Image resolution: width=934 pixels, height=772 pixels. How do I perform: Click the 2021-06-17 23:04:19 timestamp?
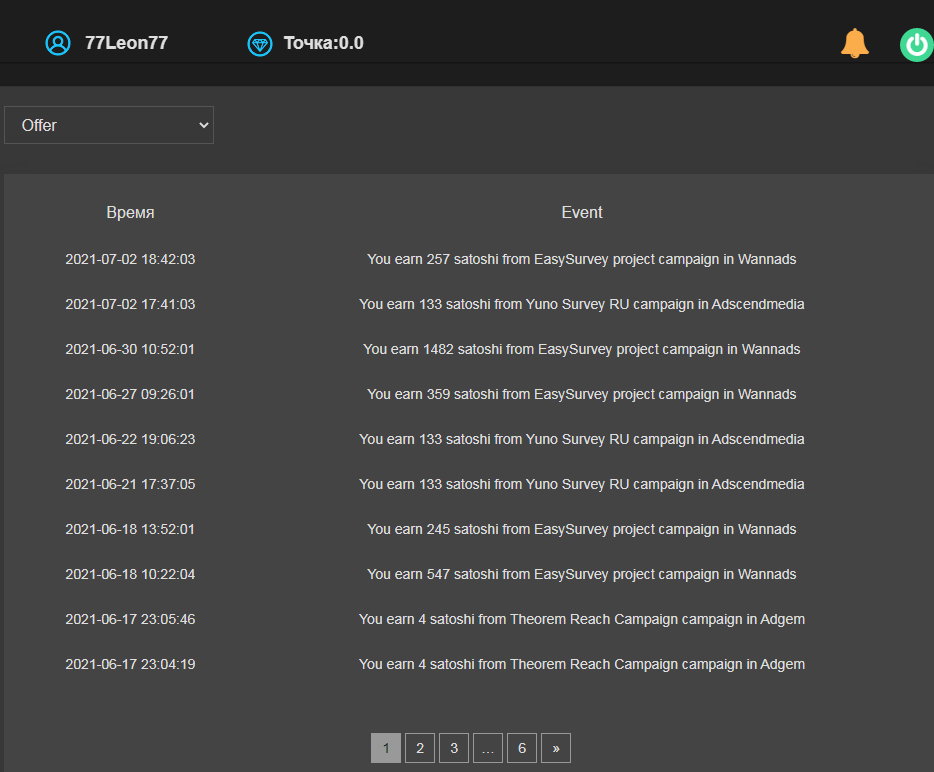point(130,664)
